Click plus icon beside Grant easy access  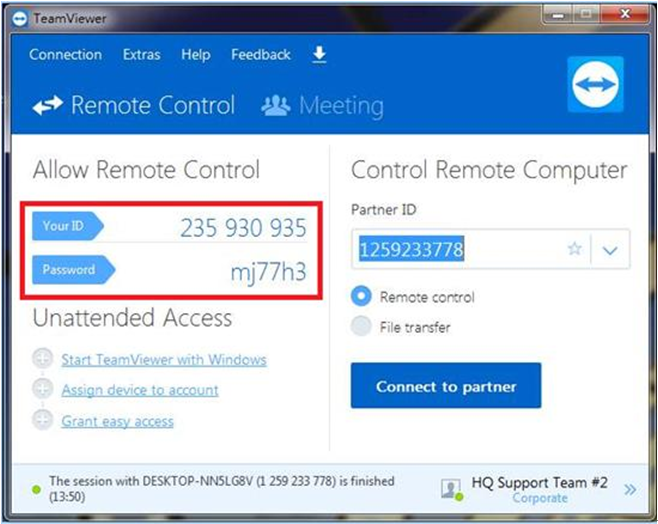click(43, 420)
